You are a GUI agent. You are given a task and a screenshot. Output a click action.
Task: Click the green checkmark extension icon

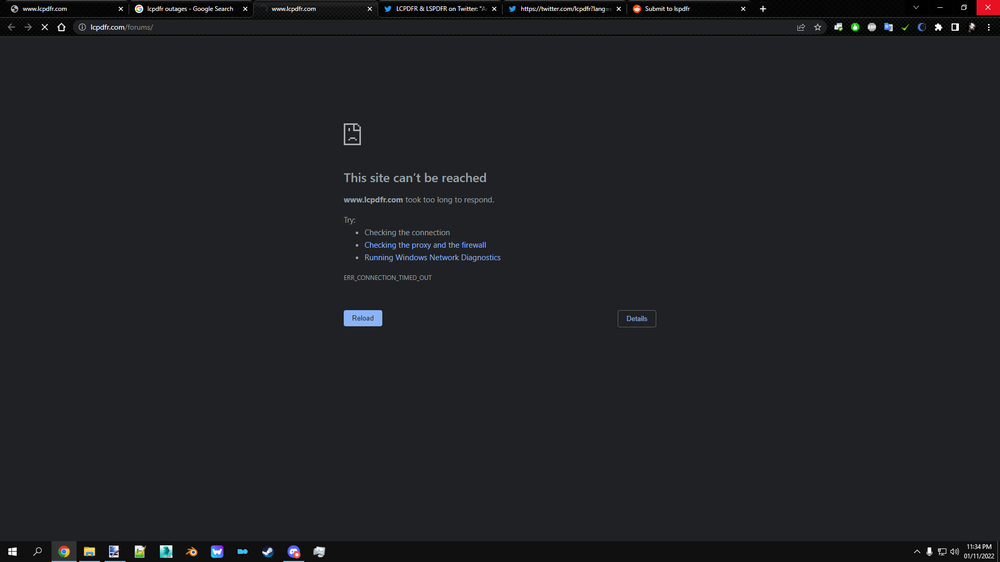click(x=905, y=27)
